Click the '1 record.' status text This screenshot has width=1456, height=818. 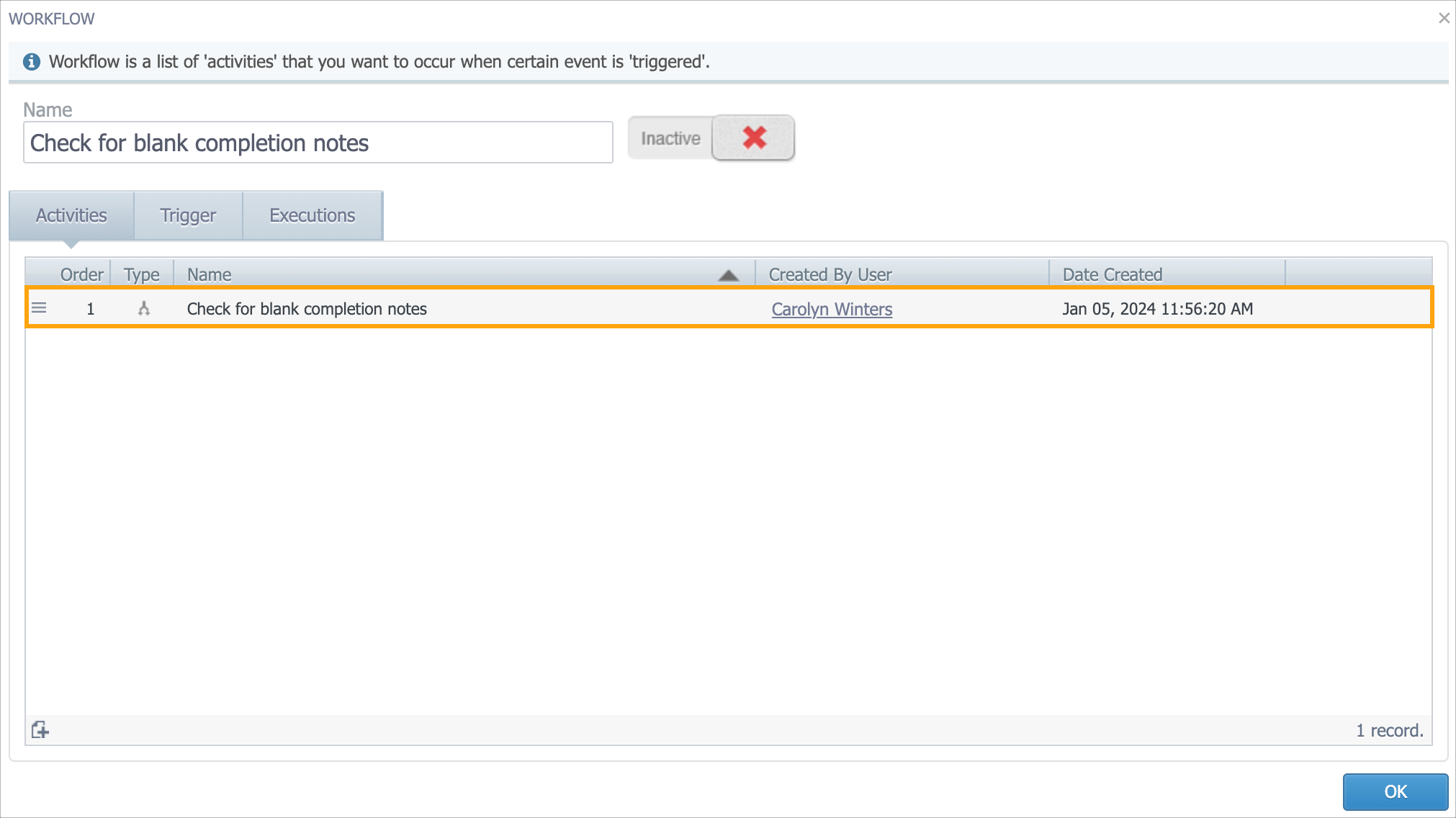[x=1390, y=730]
